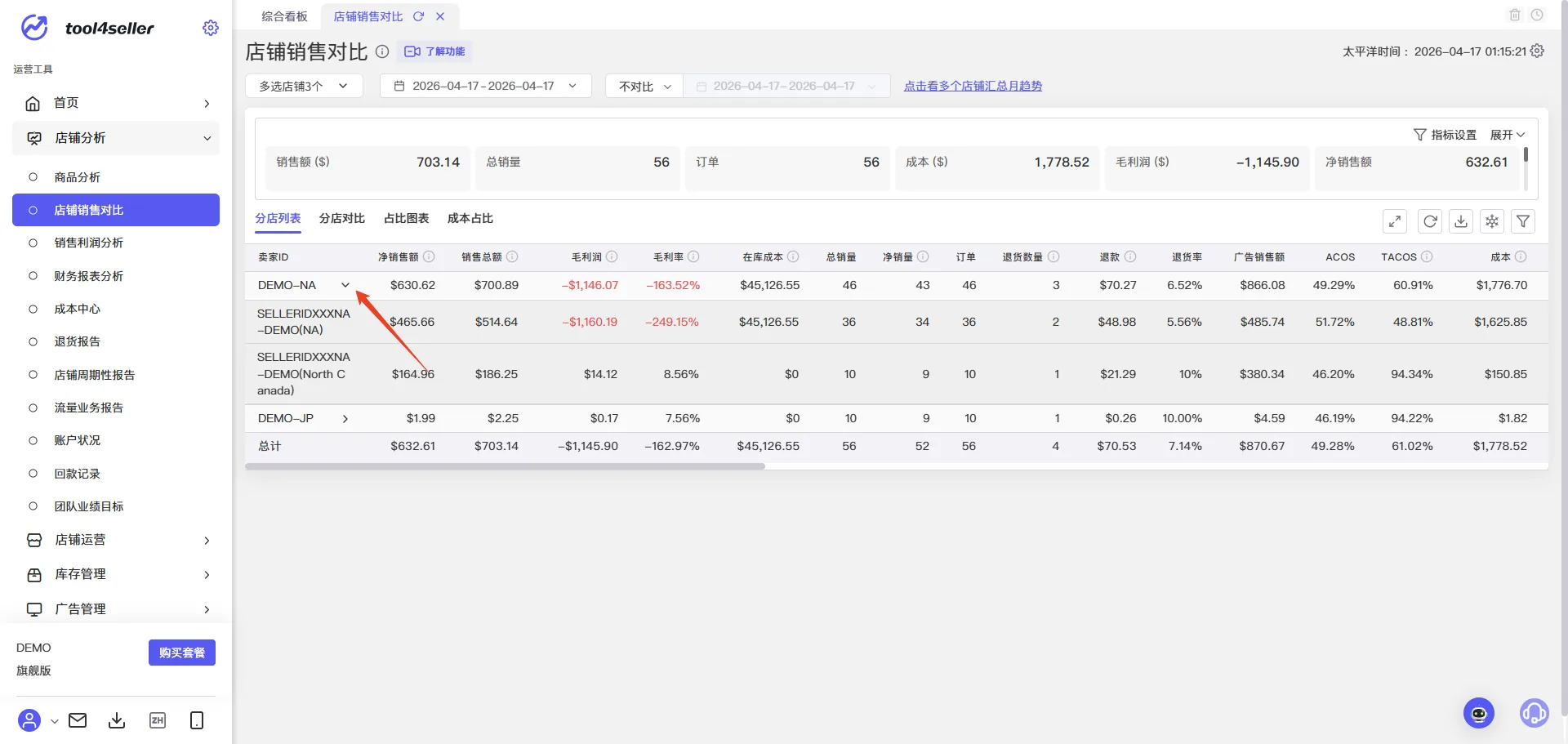Collapse the DEMO-NA row

click(345, 285)
